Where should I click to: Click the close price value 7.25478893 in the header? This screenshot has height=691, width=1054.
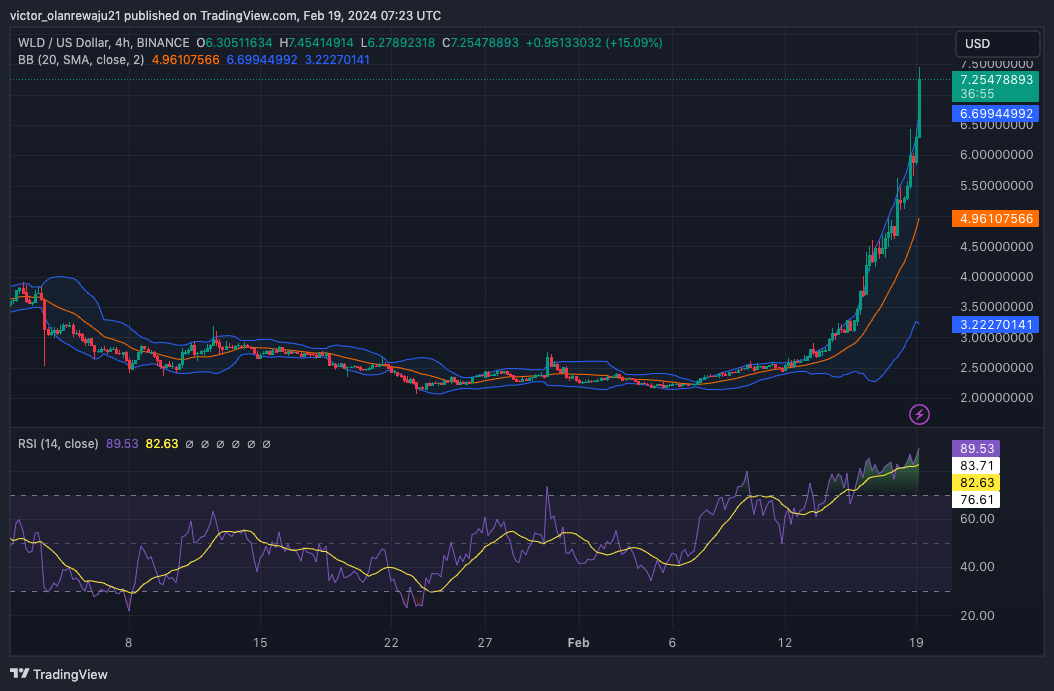click(x=485, y=42)
